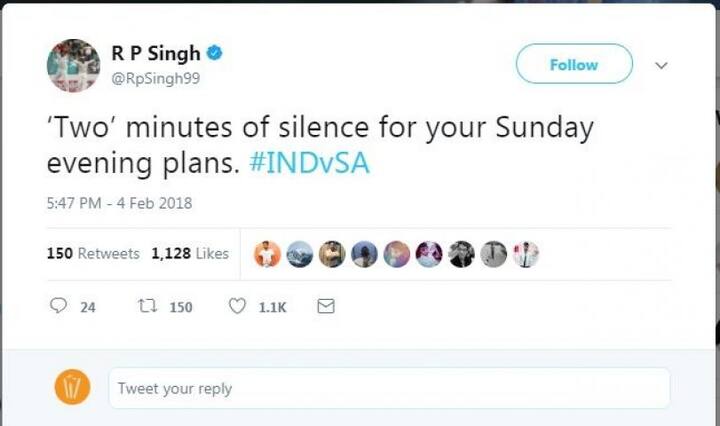Open the last liker avatar in the row
Image resolution: width=720 pixels, height=426 pixels.
tap(526, 254)
